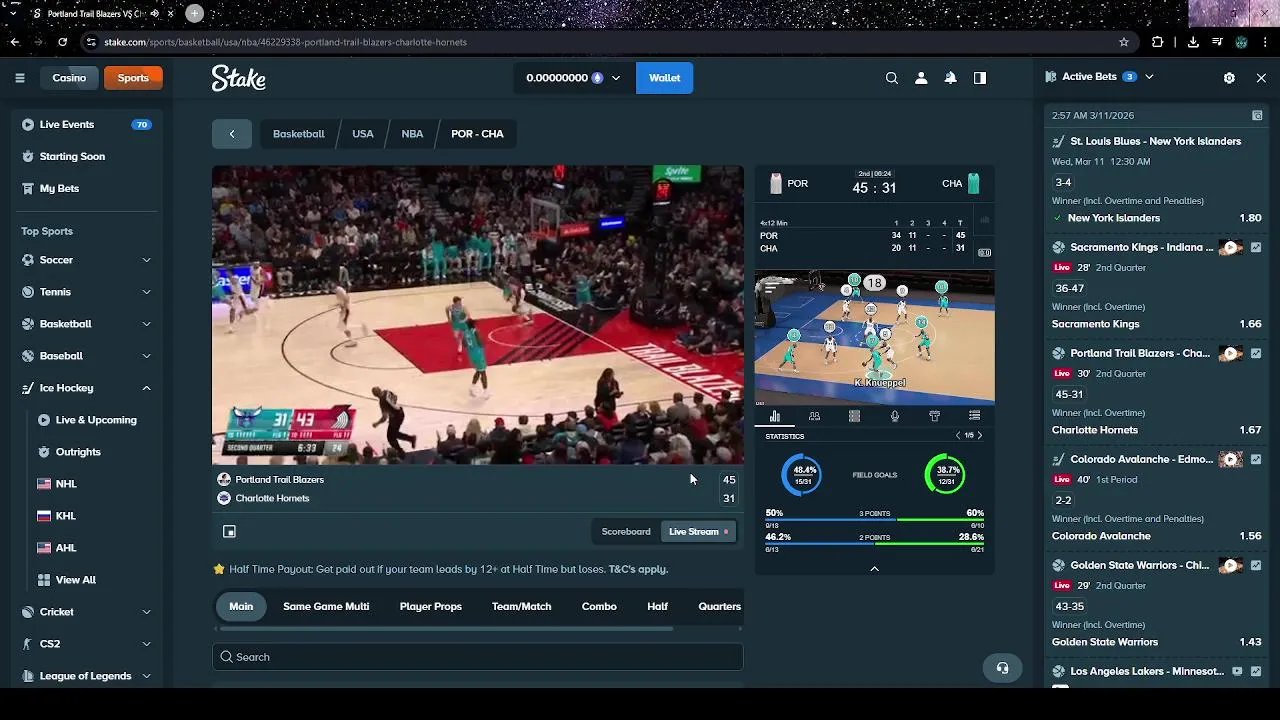Select the Casino mode button
Viewport: 1280px width, 720px height.
[69, 78]
